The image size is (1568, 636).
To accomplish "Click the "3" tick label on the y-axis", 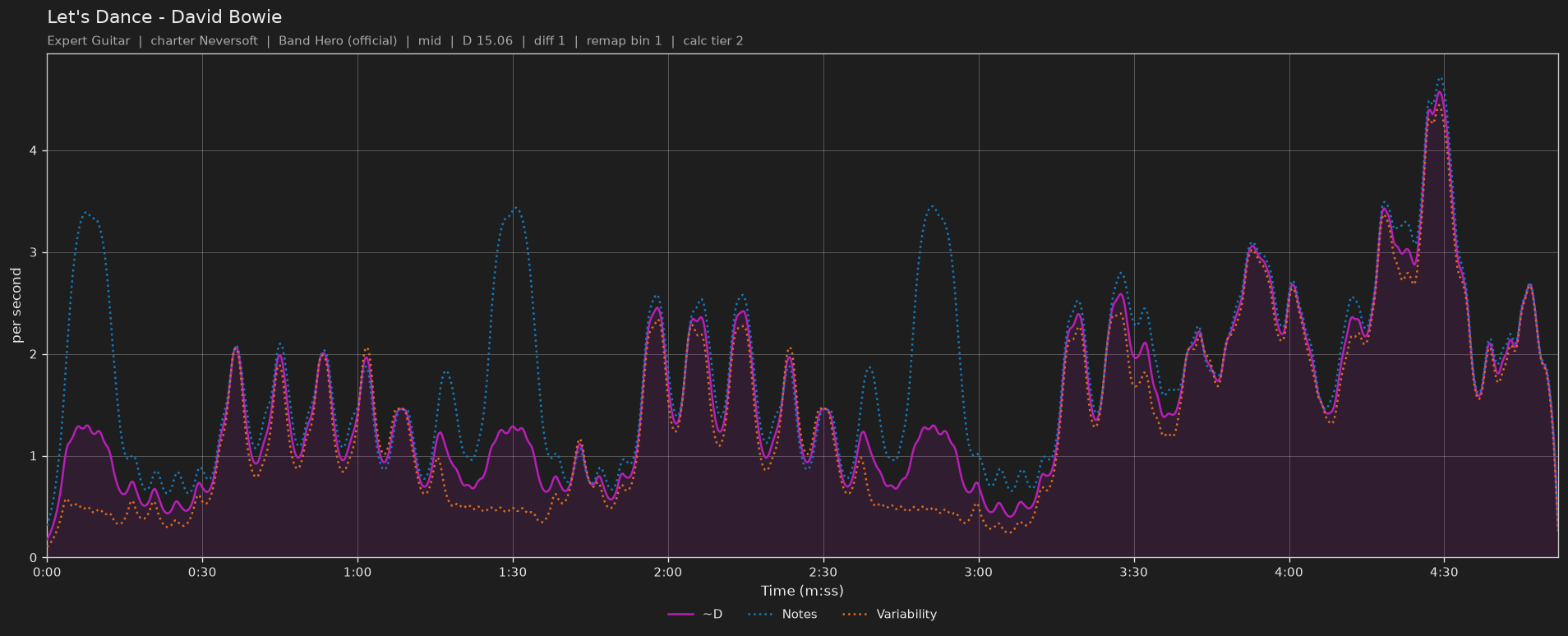I will tap(35, 253).
